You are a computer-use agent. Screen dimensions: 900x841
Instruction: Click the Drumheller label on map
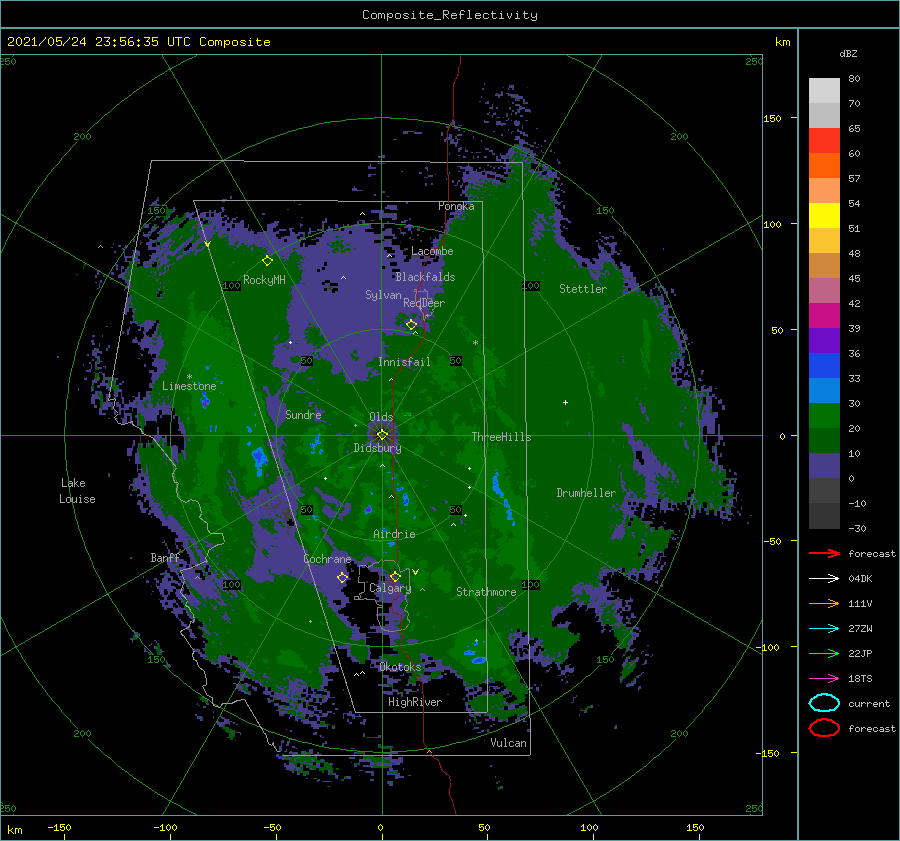coord(586,493)
